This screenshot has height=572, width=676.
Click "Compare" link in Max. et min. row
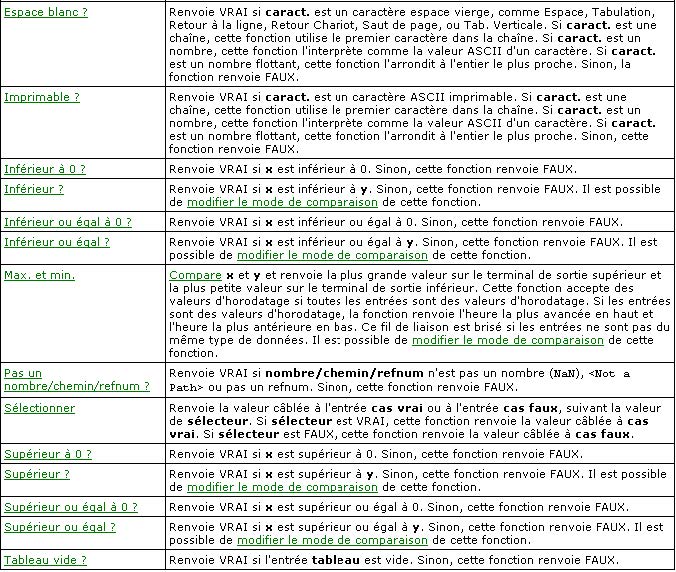pyautogui.click(x=195, y=275)
